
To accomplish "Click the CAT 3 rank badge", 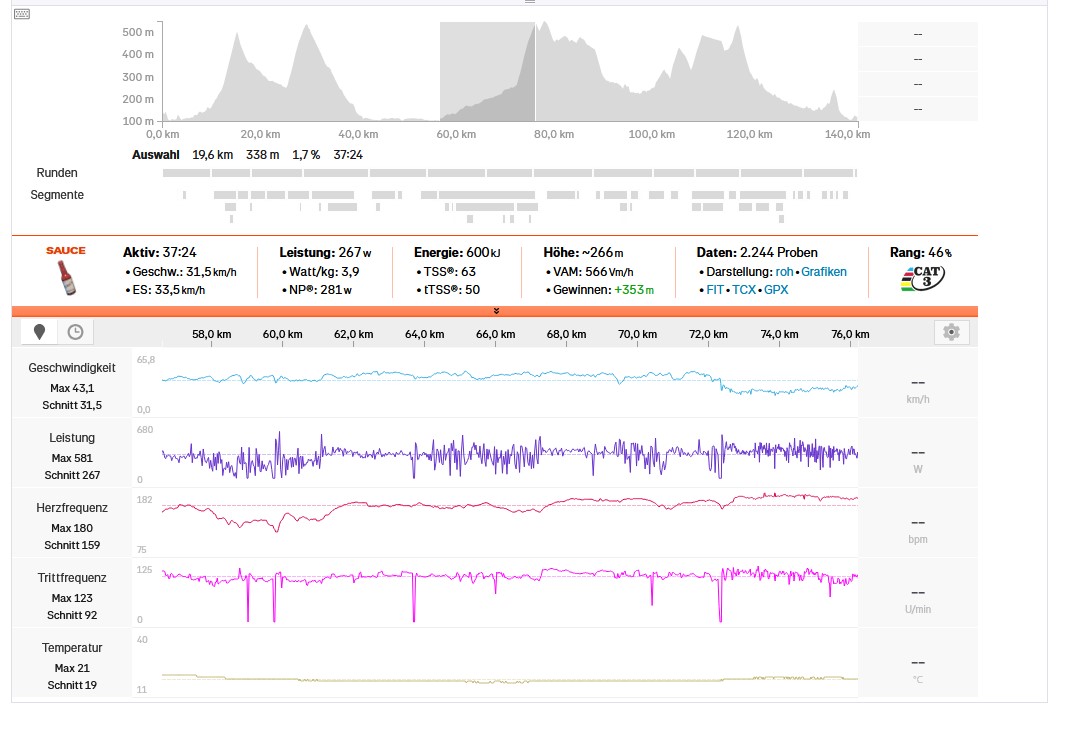I will (x=923, y=278).
